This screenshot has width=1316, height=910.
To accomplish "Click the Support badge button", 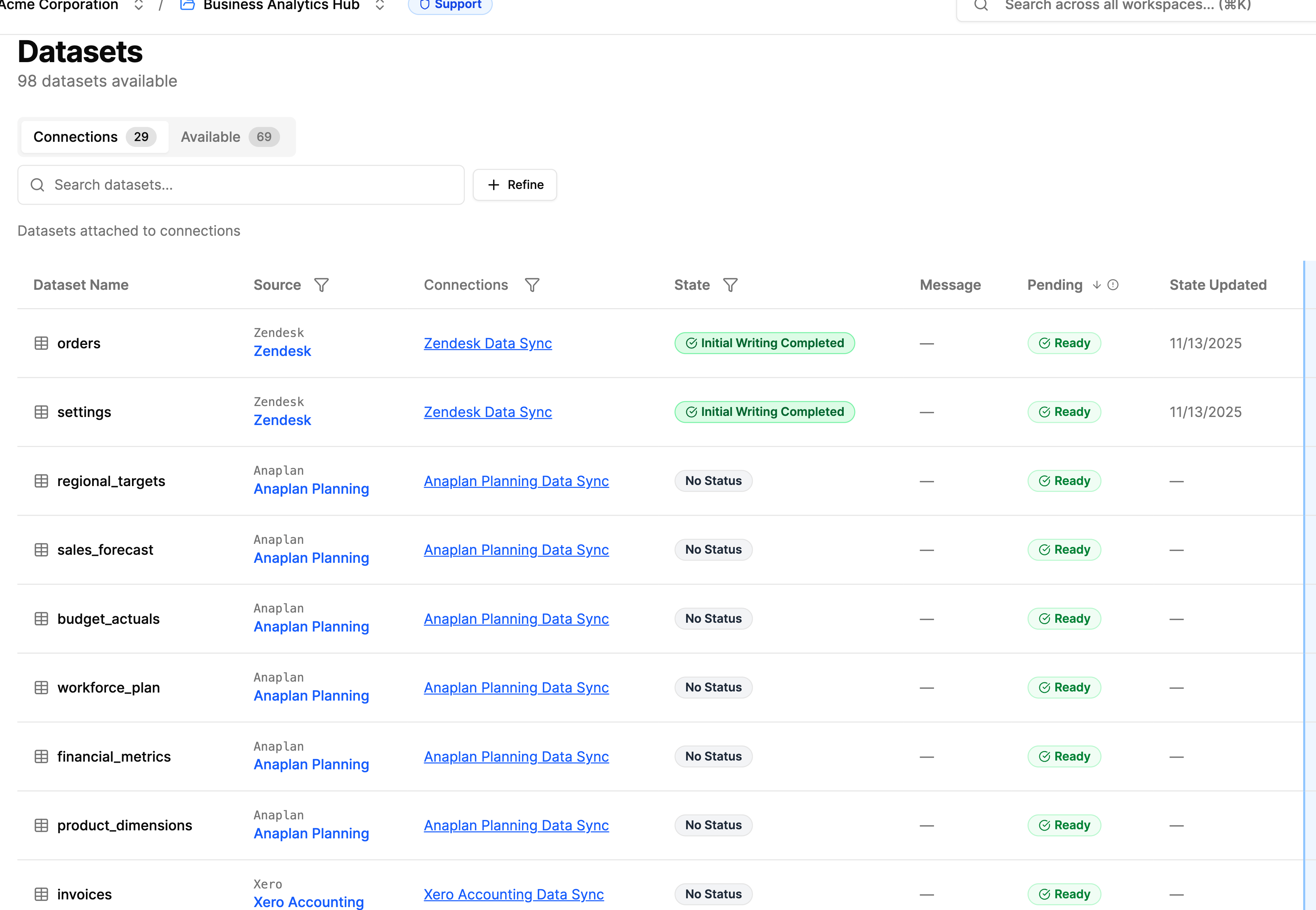I will tap(450, 6).
